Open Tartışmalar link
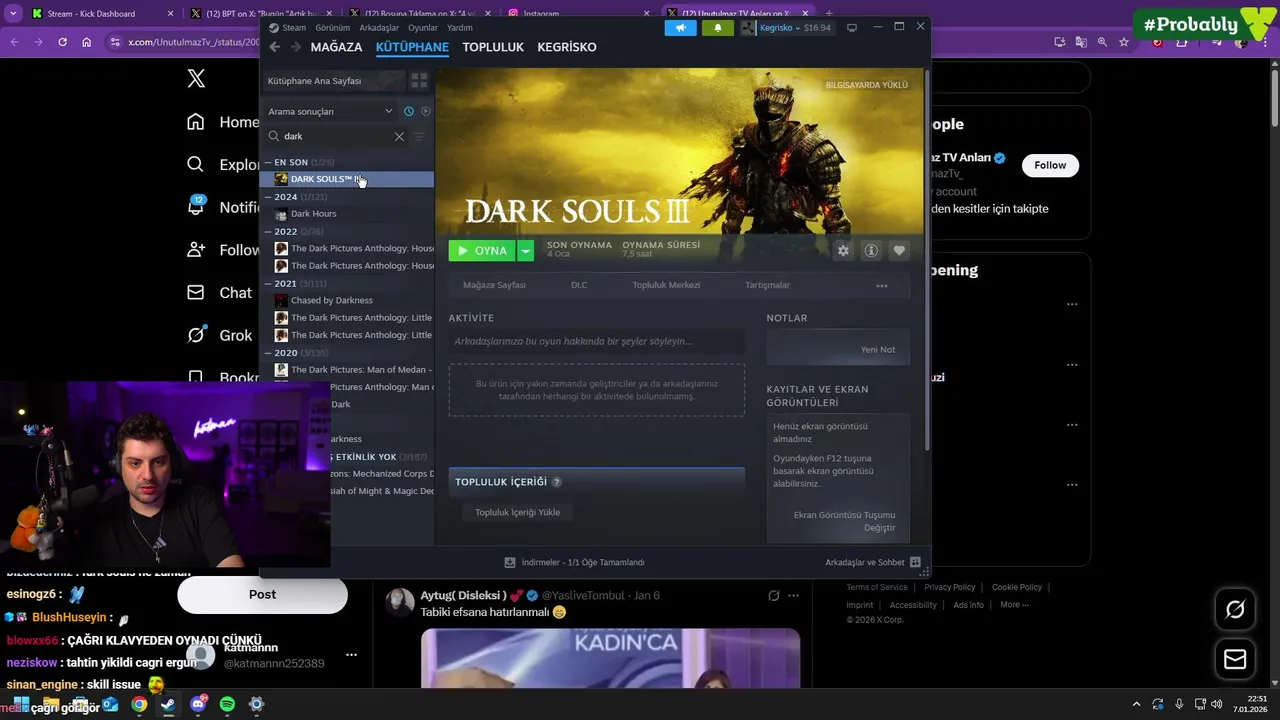Viewport: 1280px width, 720px height. (767, 285)
